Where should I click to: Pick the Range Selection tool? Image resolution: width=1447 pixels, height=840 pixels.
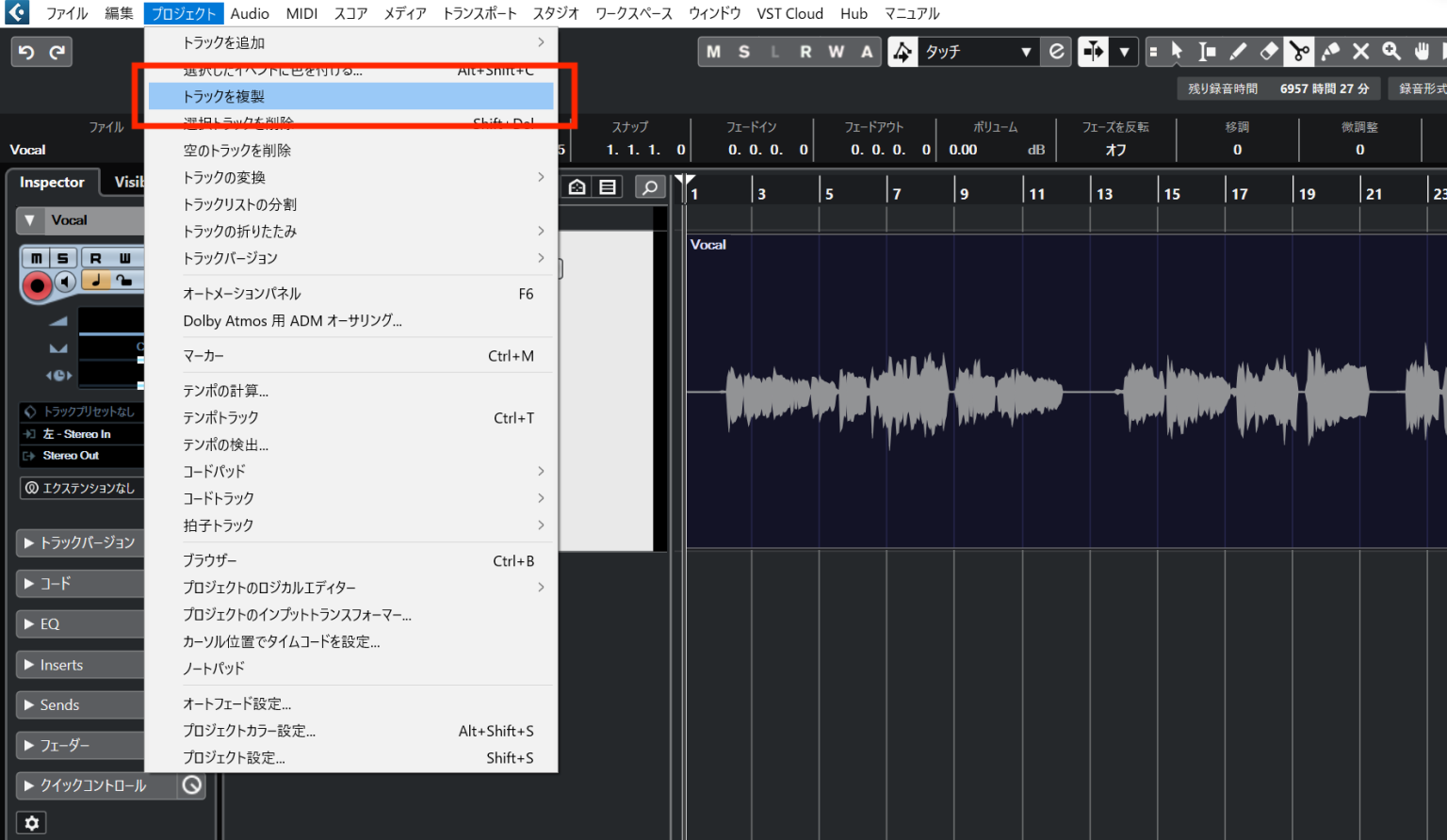click(1208, 52)
